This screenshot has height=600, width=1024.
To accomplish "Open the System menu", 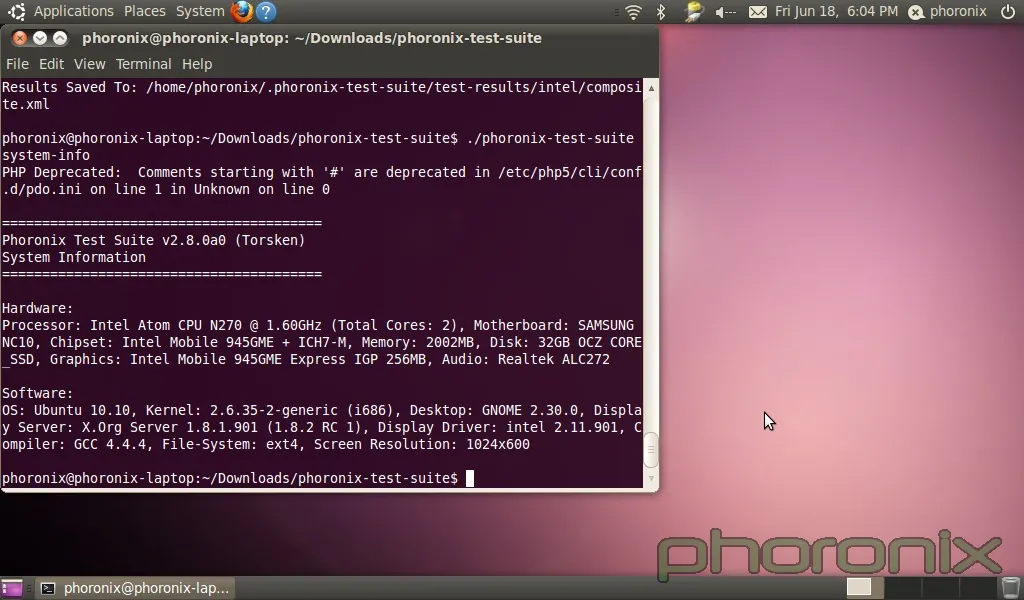I will coord(200,11).
